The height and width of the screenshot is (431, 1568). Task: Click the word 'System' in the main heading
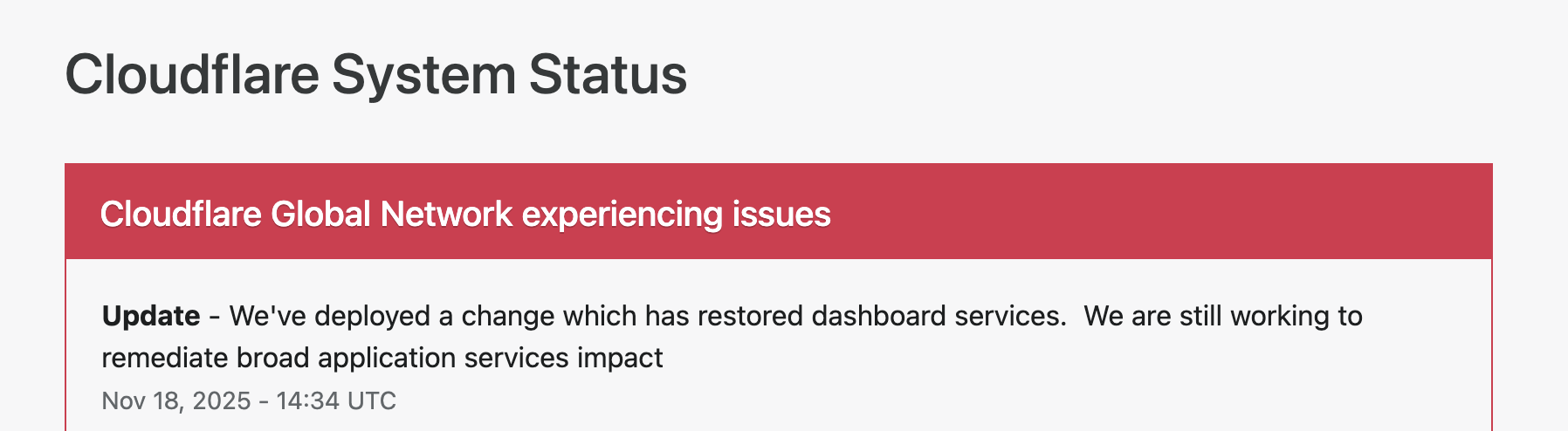(x=424, y=74)
